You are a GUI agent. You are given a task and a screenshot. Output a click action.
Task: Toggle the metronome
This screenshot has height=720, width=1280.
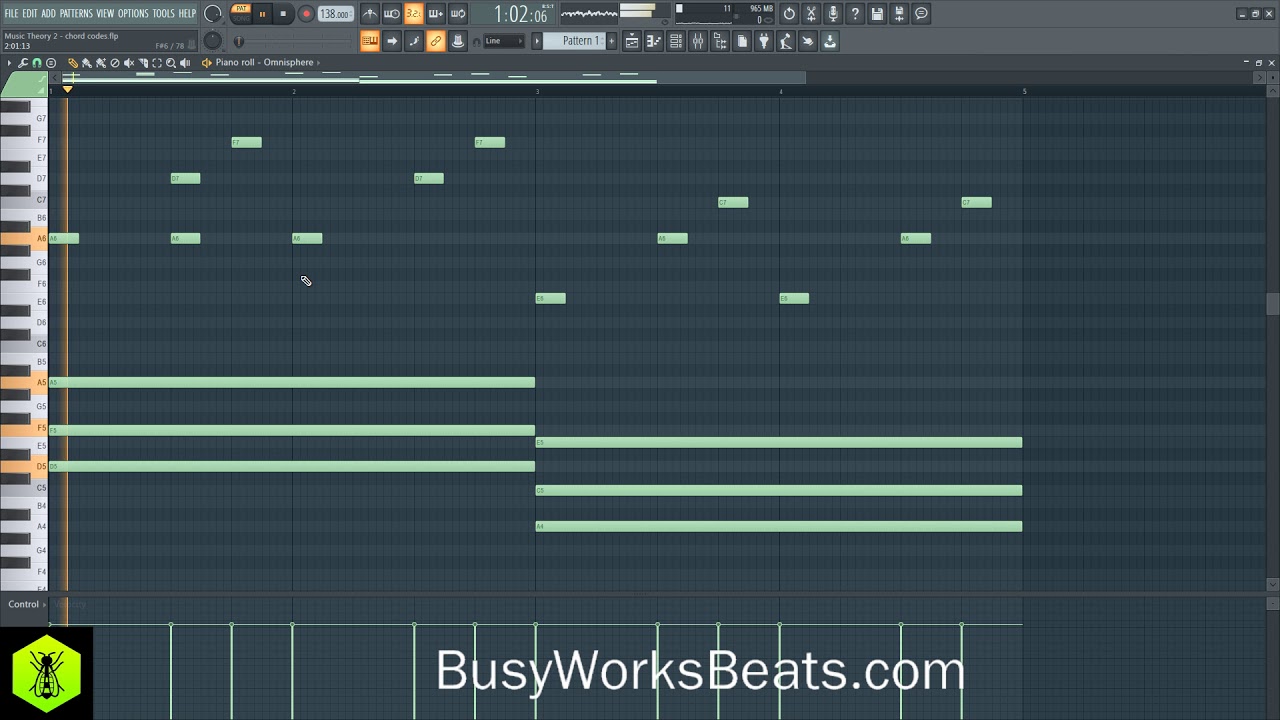pos(370,14)
